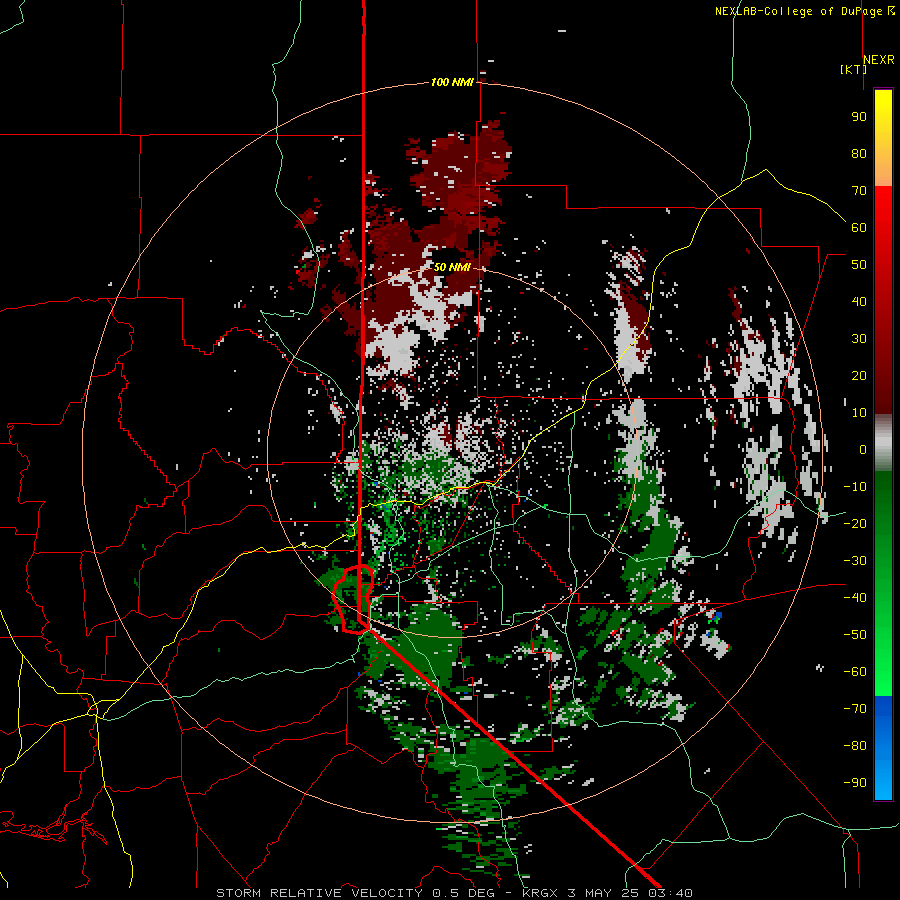Screen dimensions: 900x900
Task: Click the -60 value on the velocity scale
Action: click(x=855, y=672)
